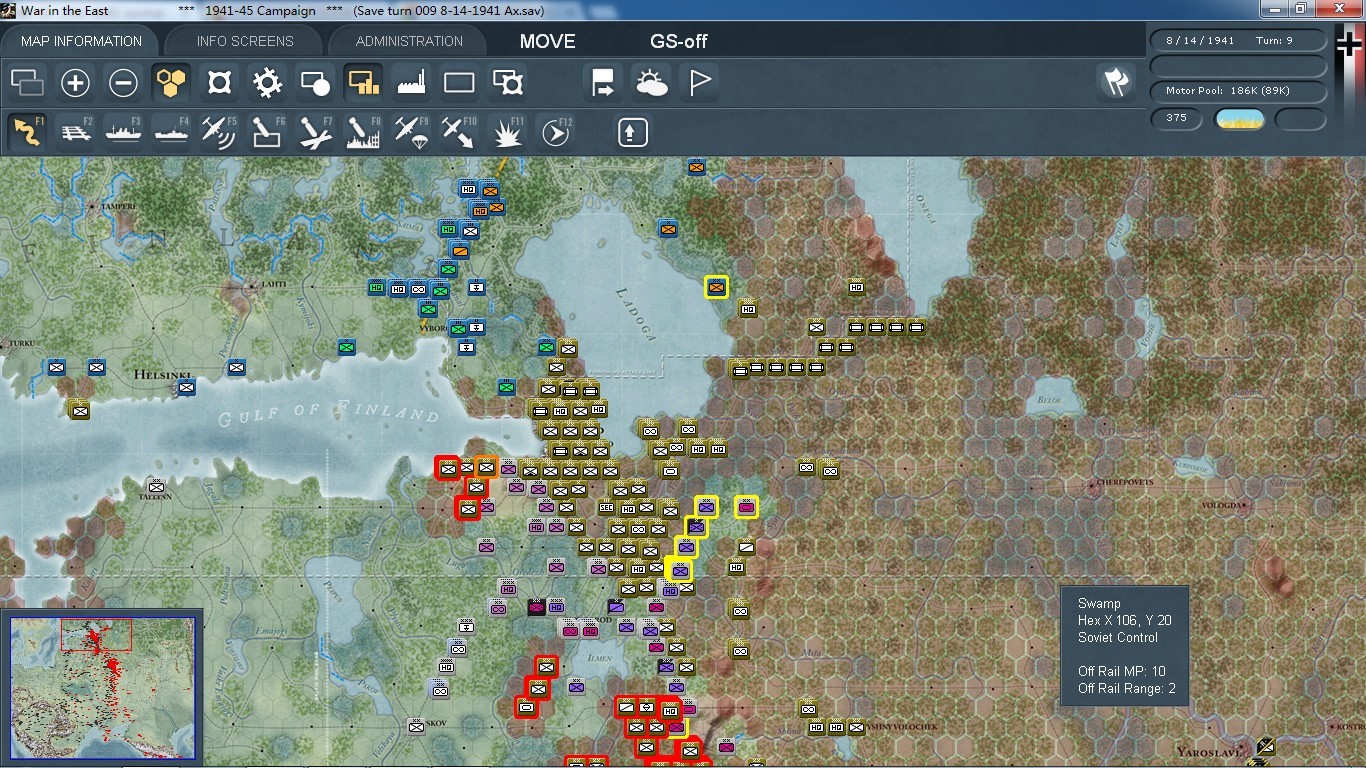Click the outlined pennant flag icon
The height and width of the screenshot is (768, 1366).
click(x=700, y=82)
